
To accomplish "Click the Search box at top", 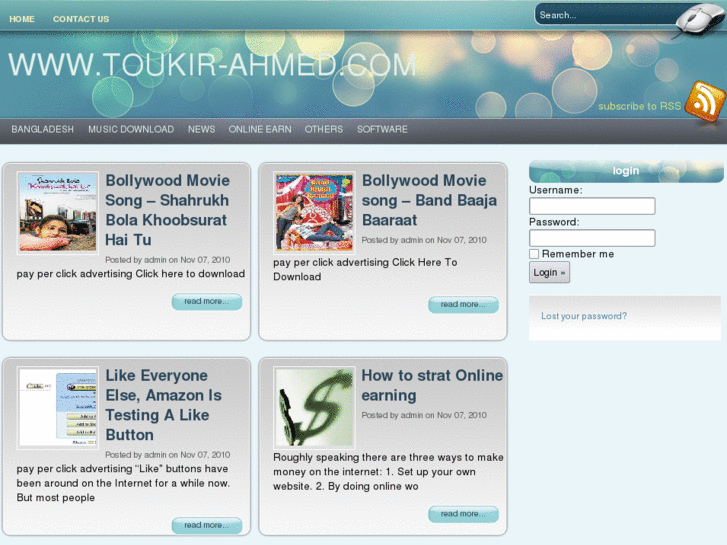I will click(x=600, y=15).
